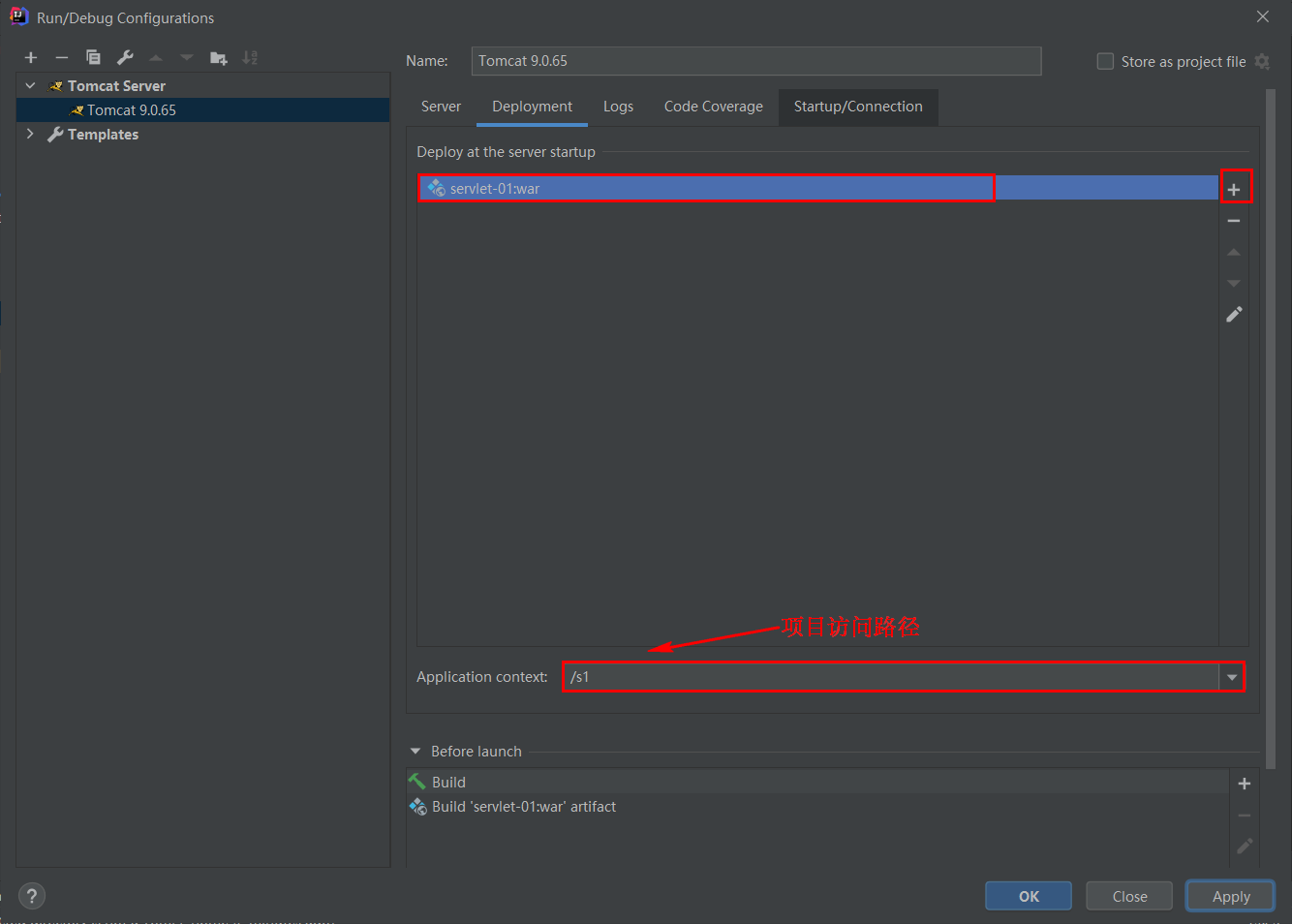1292x924 pixels.
Task: Collapse the Tomcat Server tree node
Action: pyautogui.click(x=30, y=85)
